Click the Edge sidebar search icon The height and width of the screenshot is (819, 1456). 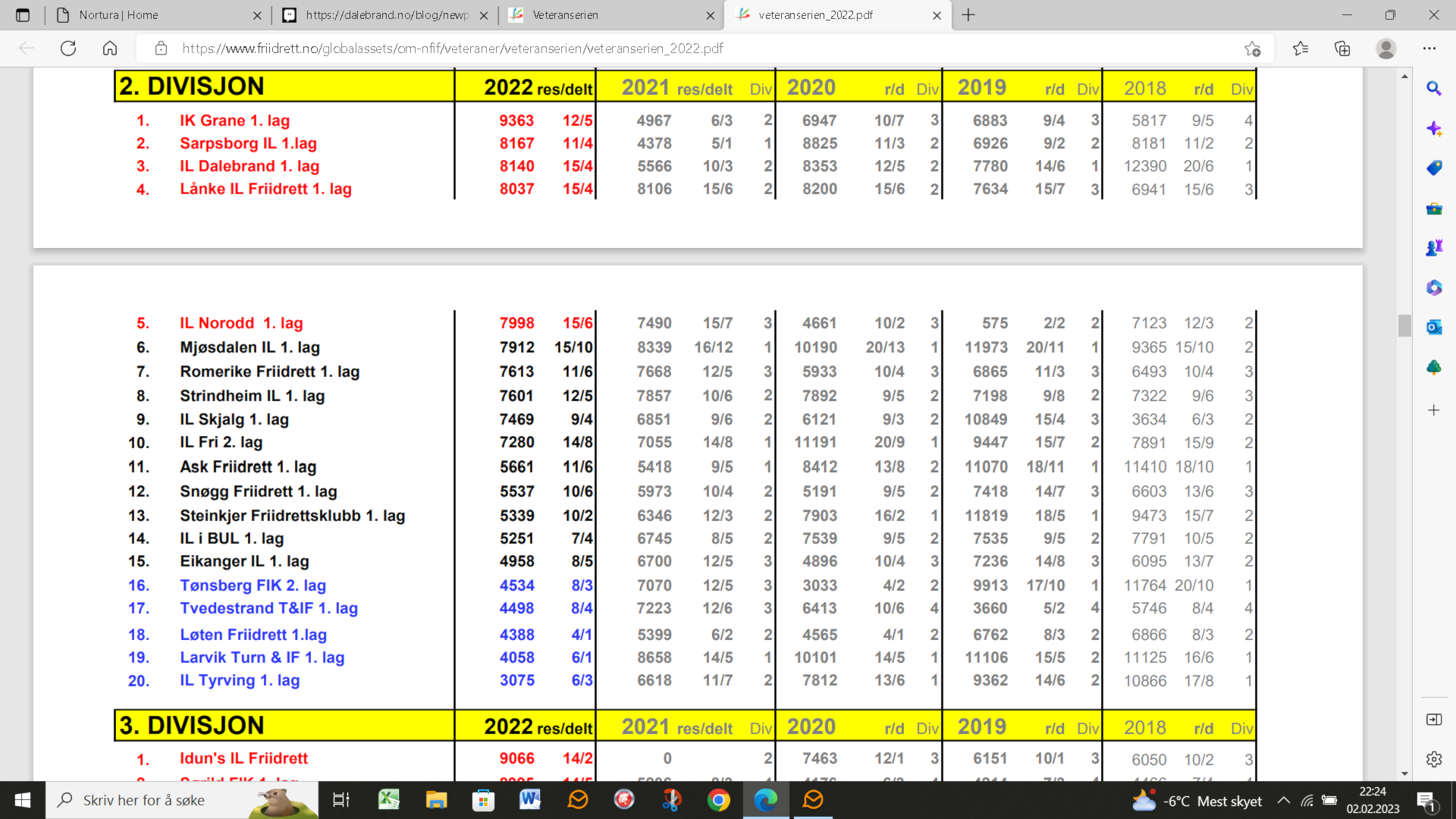[1433, 89]
